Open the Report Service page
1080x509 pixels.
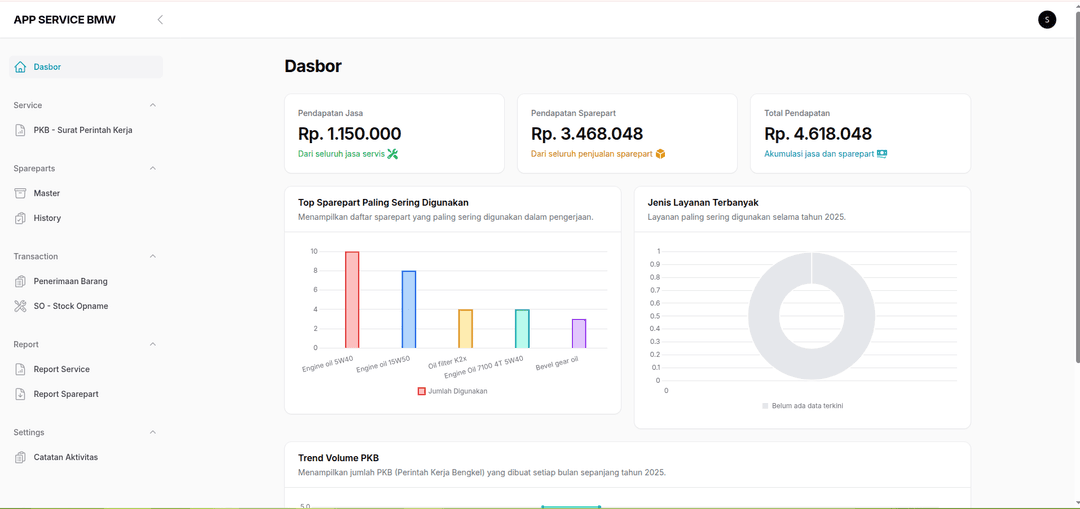(x=86, y=369)
